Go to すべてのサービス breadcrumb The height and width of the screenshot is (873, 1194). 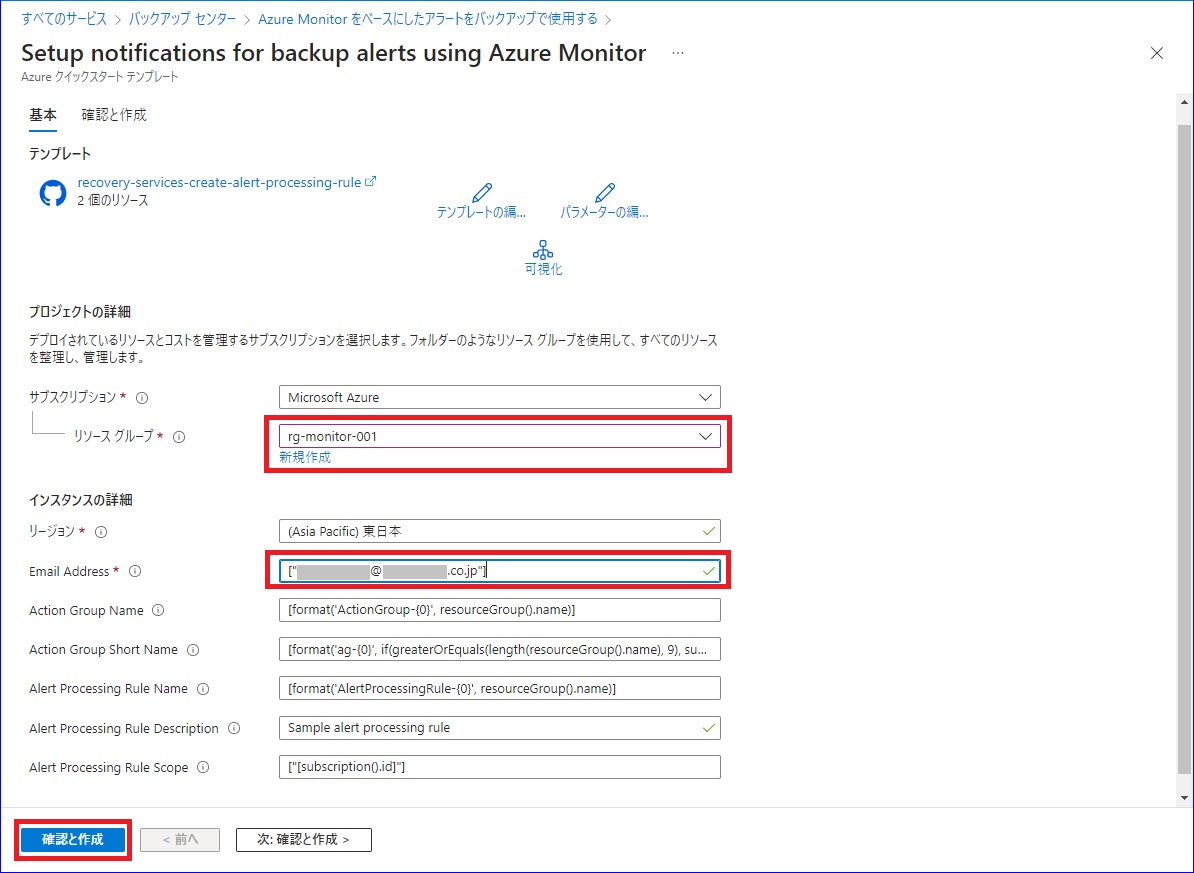point(64,19)
